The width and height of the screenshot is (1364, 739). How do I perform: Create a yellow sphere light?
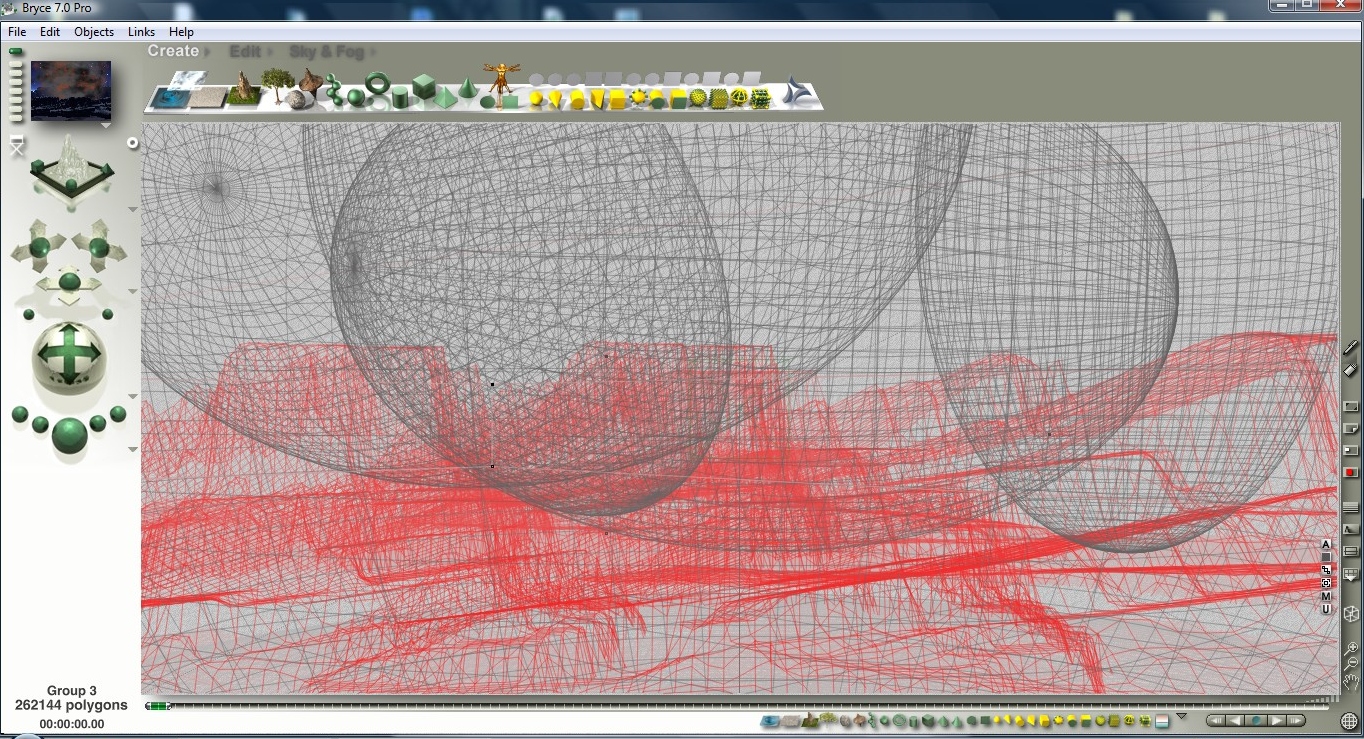click(536, 98)
